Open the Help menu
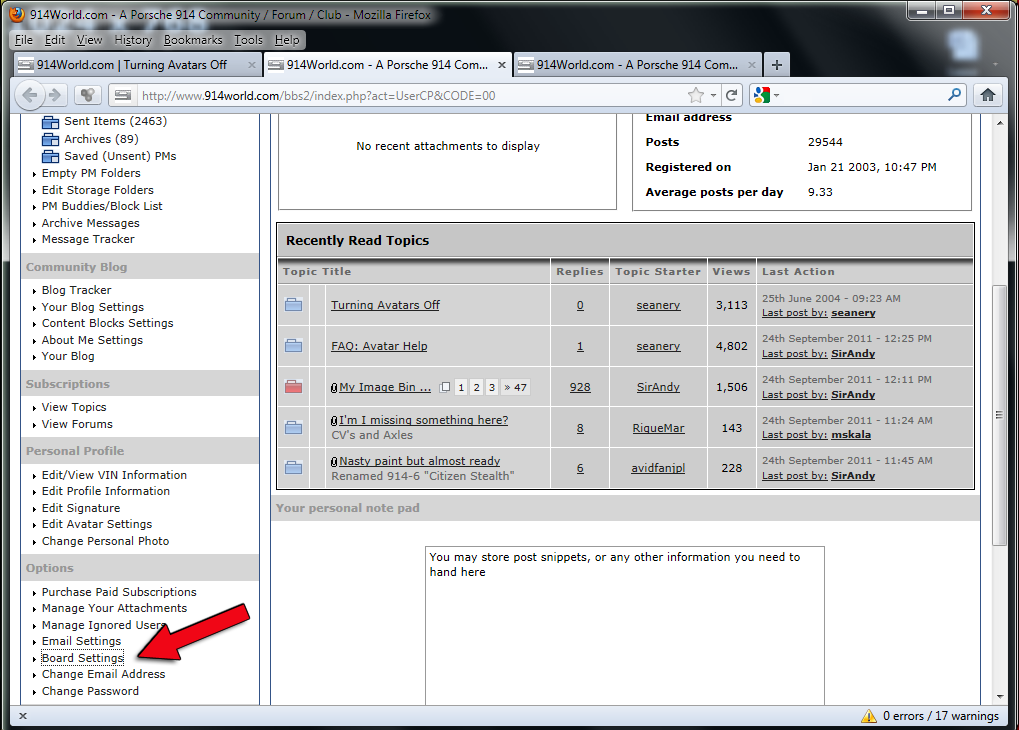The height and width of the screenshot is (730, 1019). [287, 40]
